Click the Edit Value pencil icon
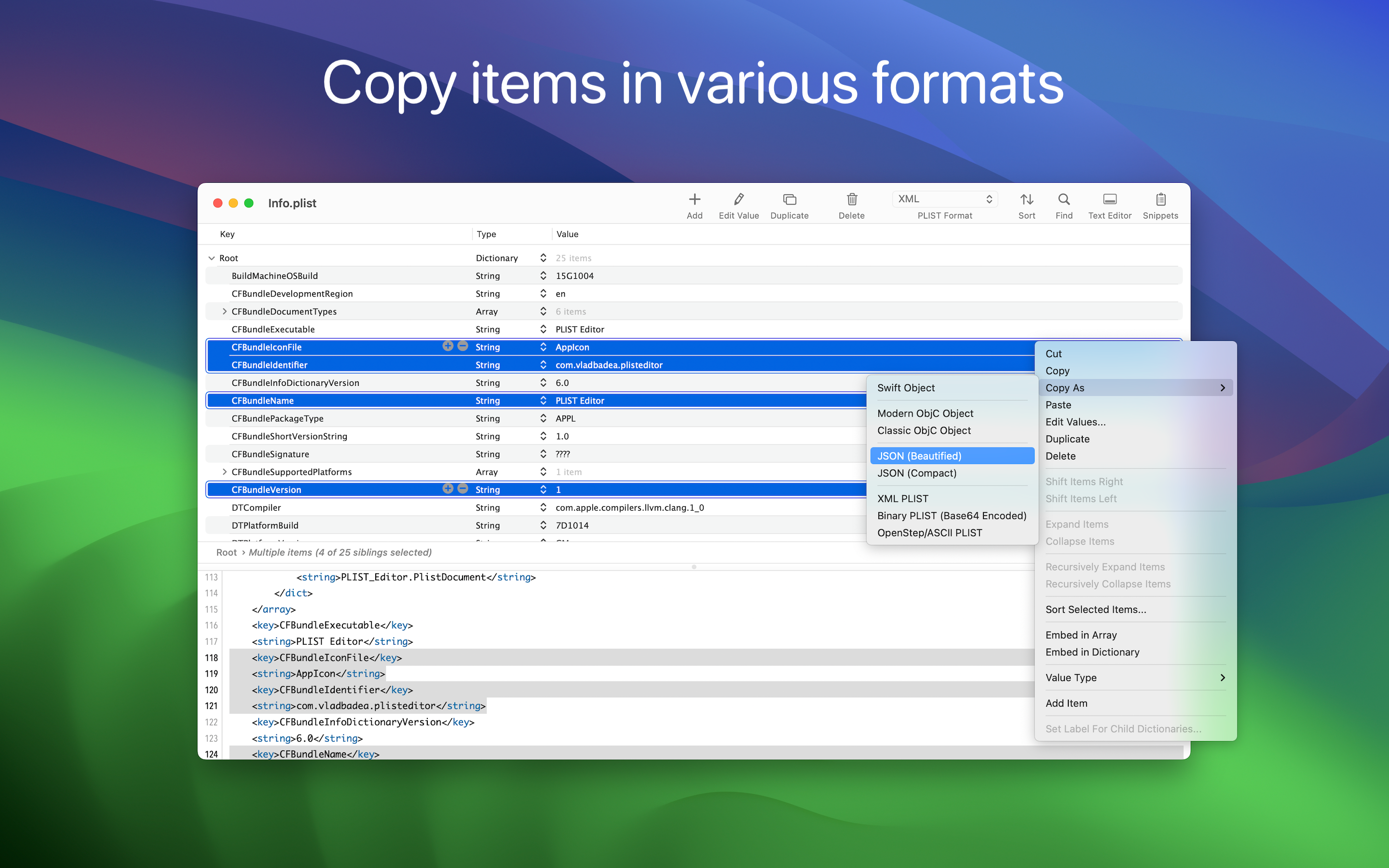 click(x=739, y=199)
